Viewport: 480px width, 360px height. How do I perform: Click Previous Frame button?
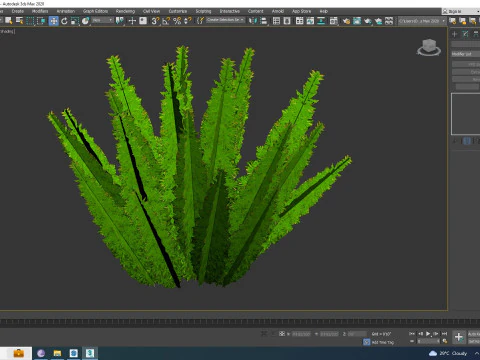pos(420,334)
